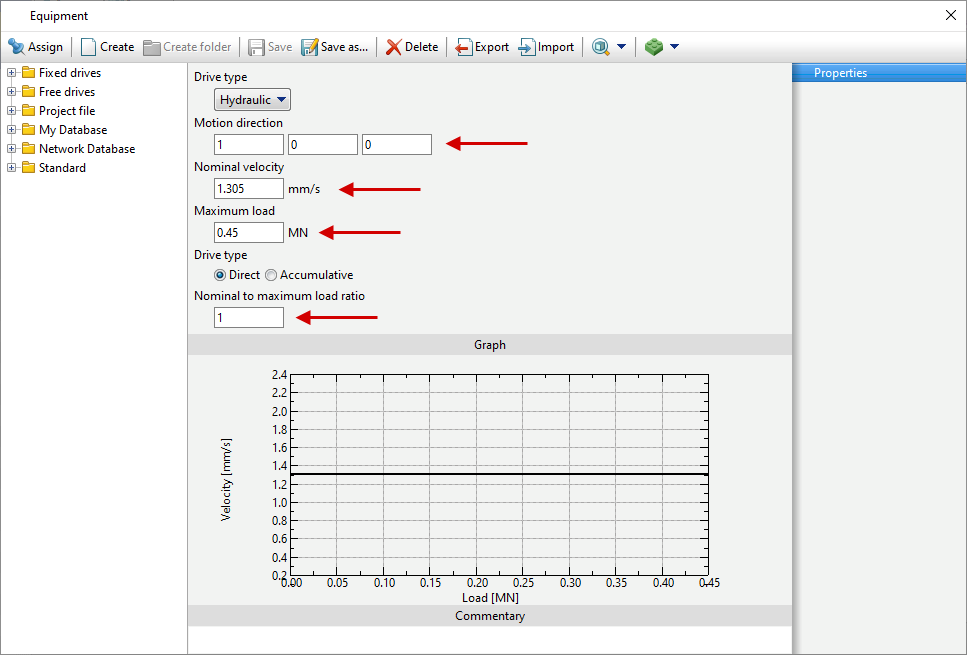Click the magnifier search icon
The width and height of the screenshot is (967, 655).
[x=601, y=47]
